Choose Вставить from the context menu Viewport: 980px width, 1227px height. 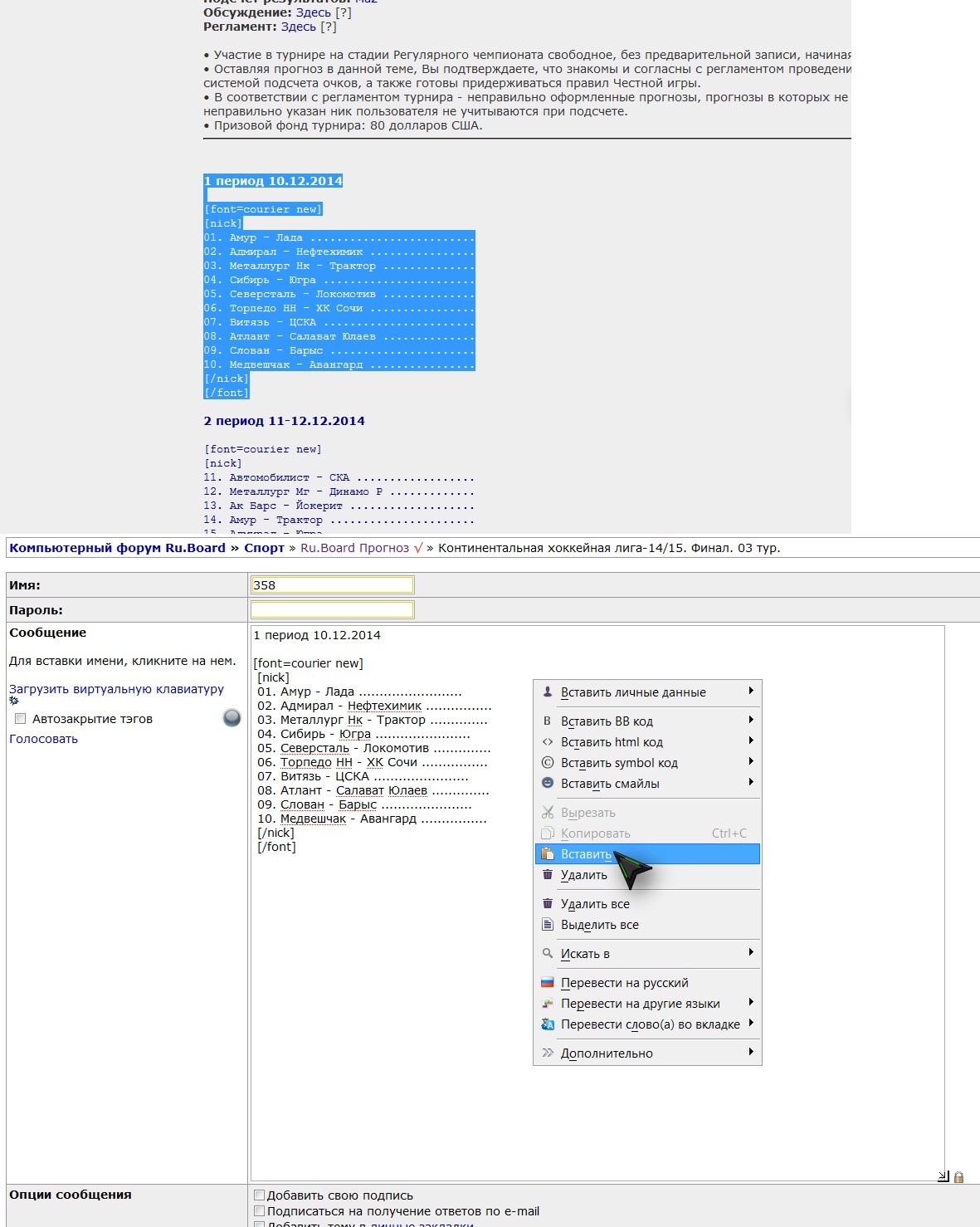tap(647, 854)
